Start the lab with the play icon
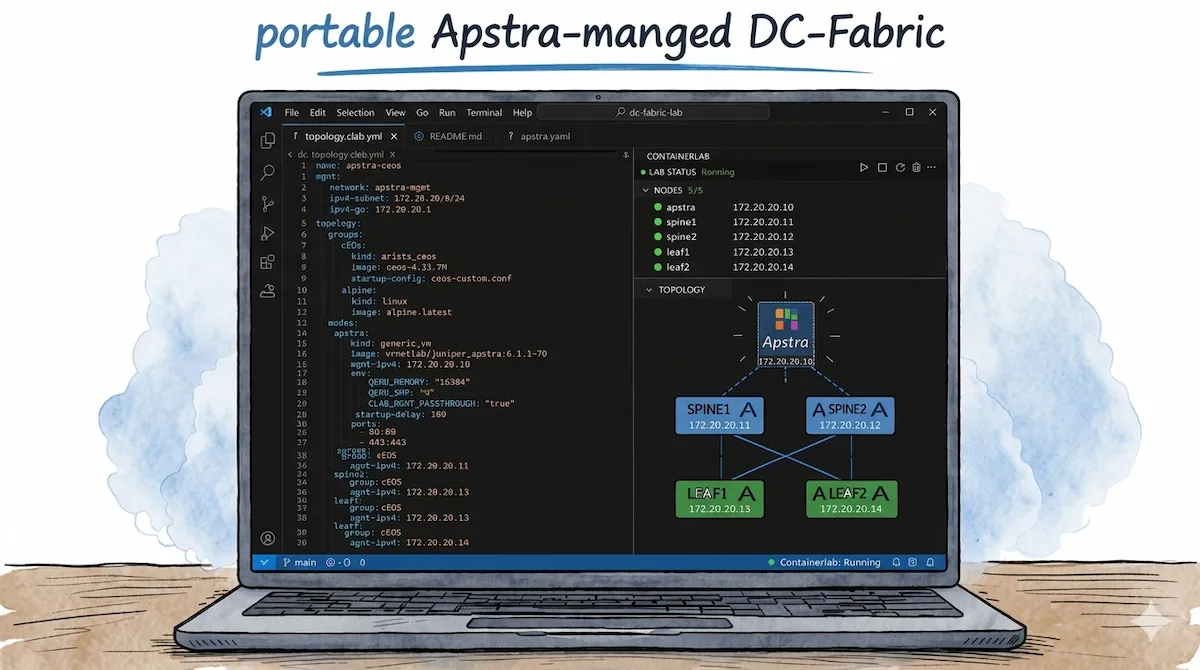Viewport: 1200px width, 670px height. pyautogui.click(x=864, y=167)
